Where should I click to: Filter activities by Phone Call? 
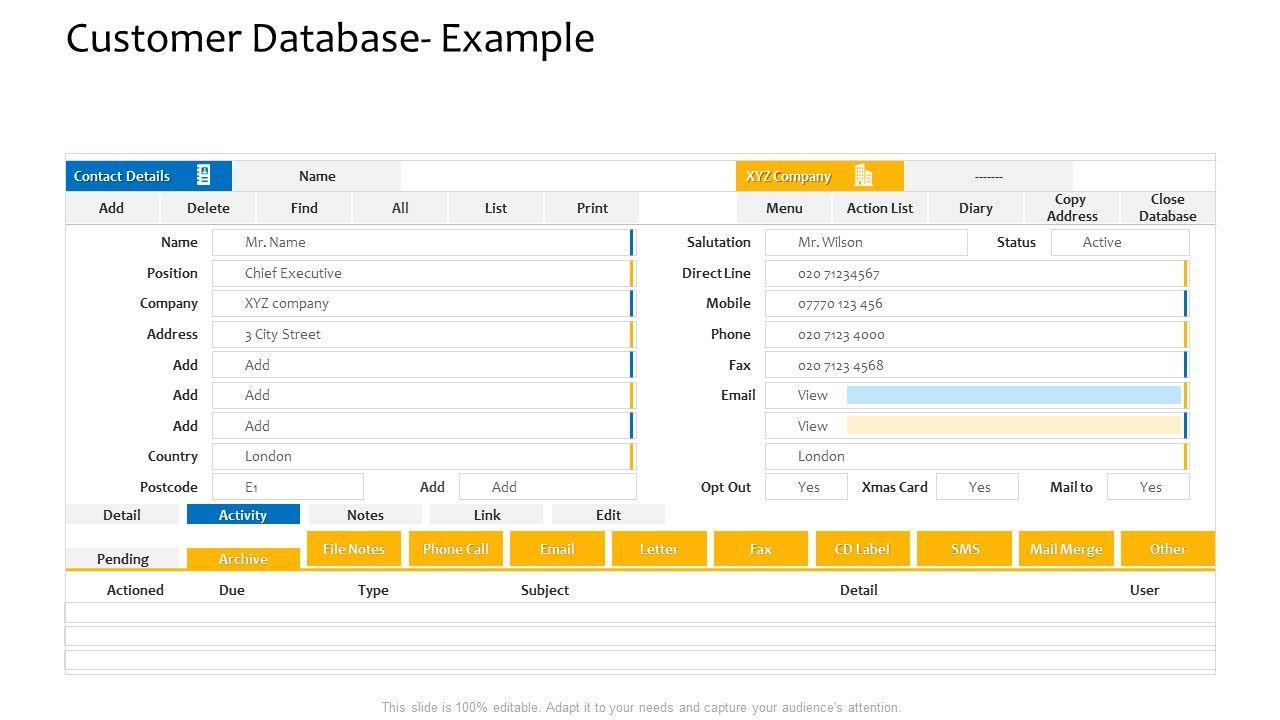456,549
